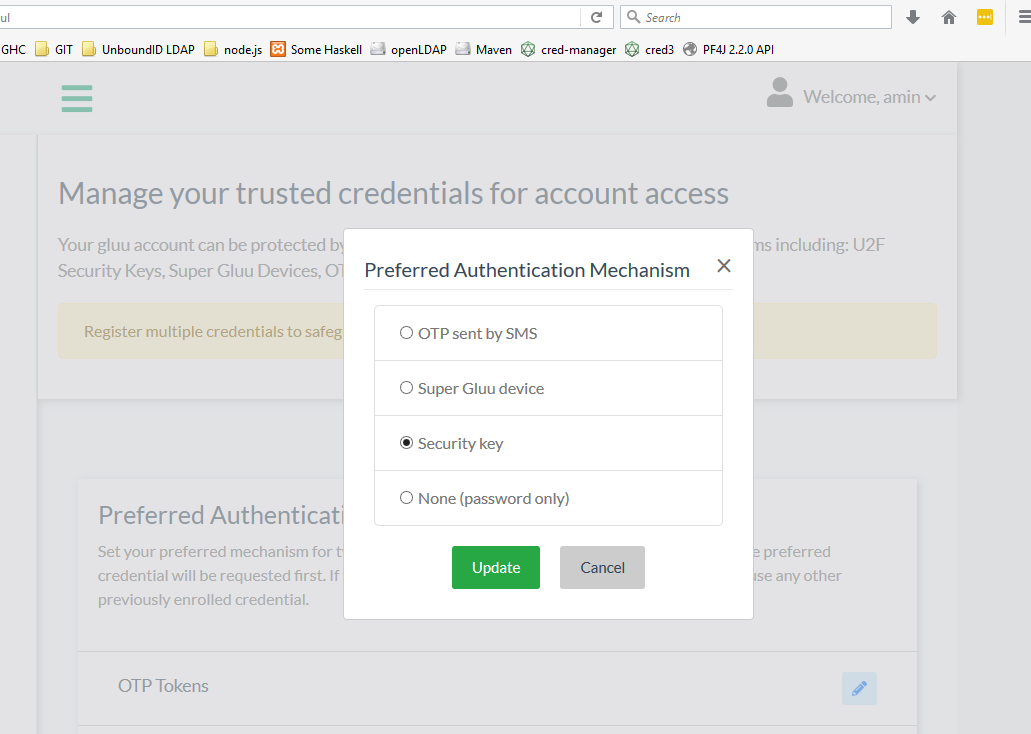Open the node.js bookmark folder
The height and width of the screenshot is (734, 1031).
(x=233, y=49)
